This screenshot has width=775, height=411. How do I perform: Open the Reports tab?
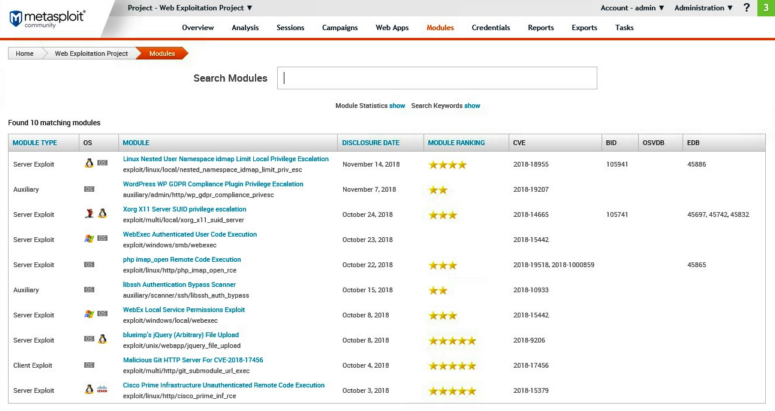coord(541,28)
